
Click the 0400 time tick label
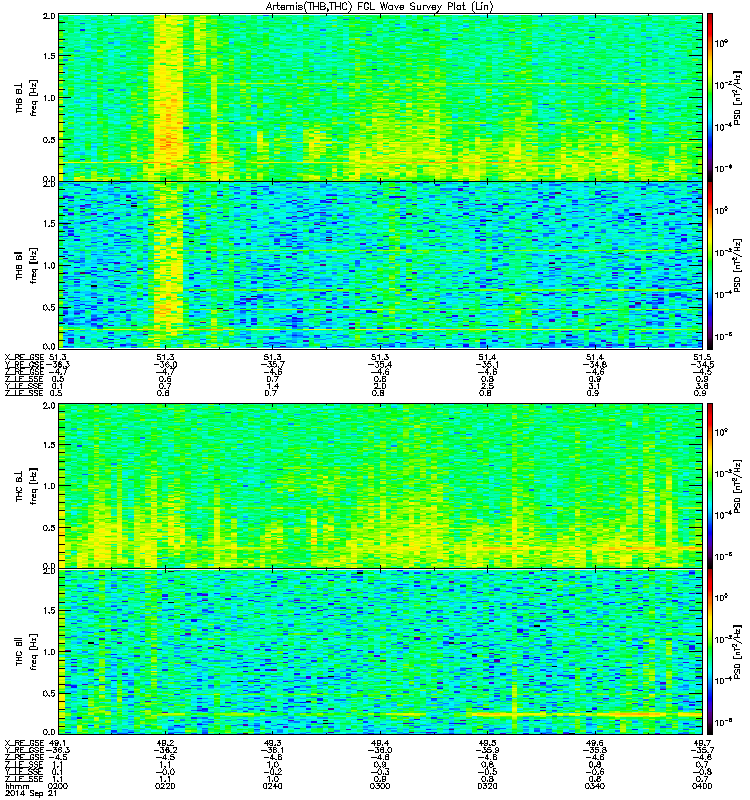pos(702,786)
